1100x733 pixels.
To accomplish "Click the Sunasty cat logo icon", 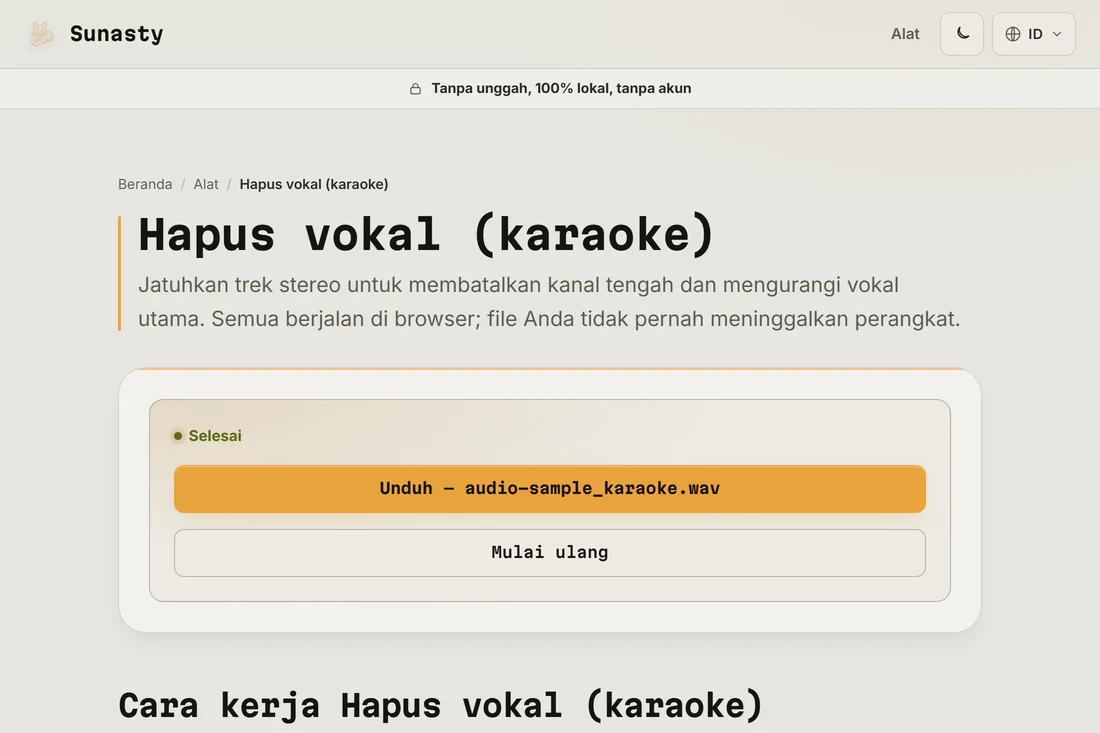I will click(41, 34).
